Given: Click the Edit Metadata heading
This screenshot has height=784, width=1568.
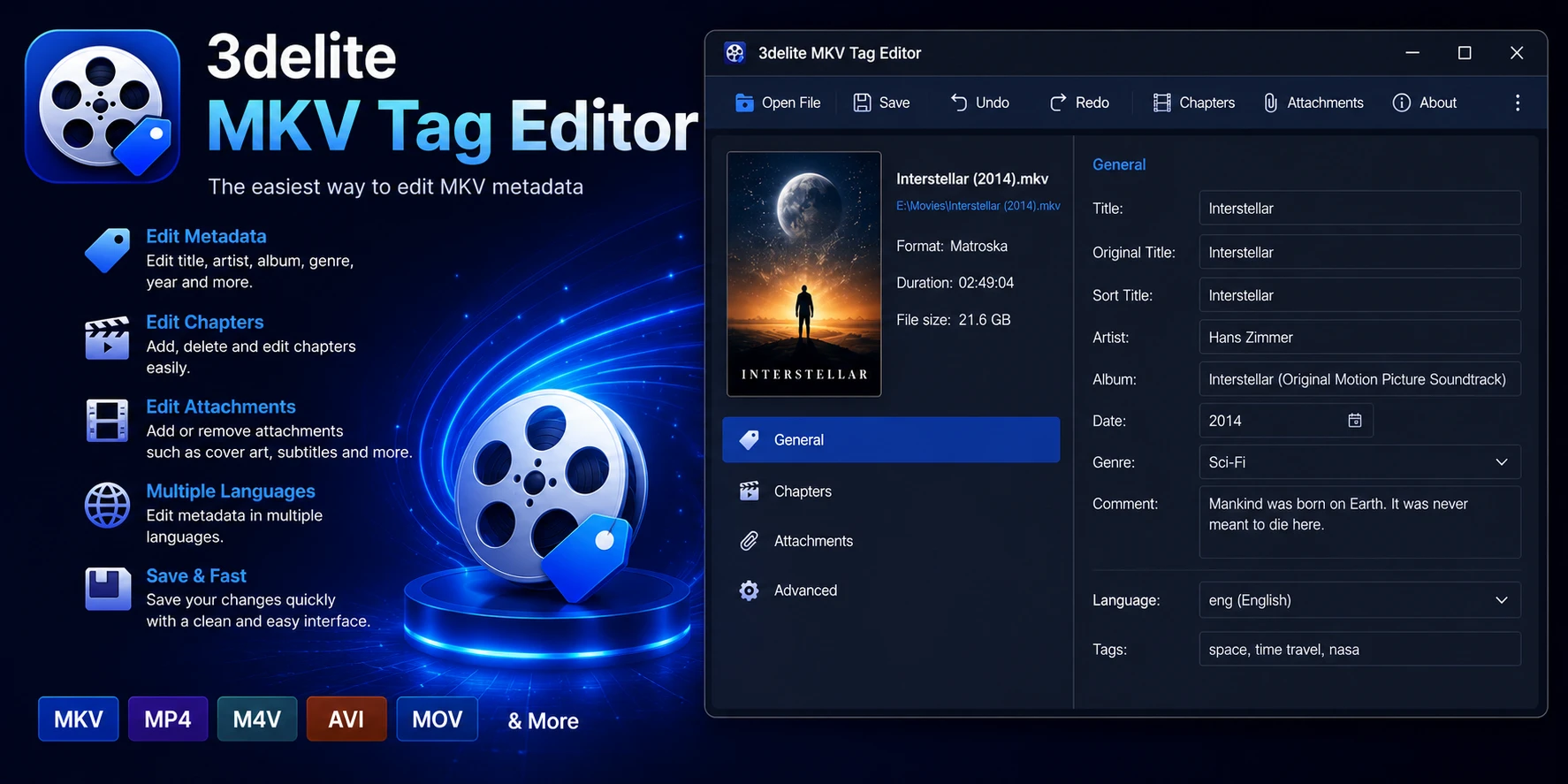Looking at the screenshot, I should click(x=206, y=236).
